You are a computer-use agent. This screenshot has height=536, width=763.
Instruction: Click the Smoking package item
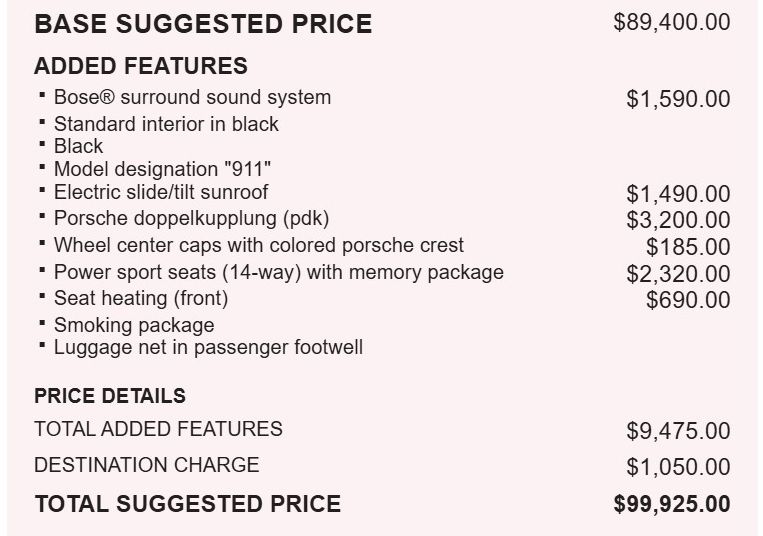(x=134, y=325)
